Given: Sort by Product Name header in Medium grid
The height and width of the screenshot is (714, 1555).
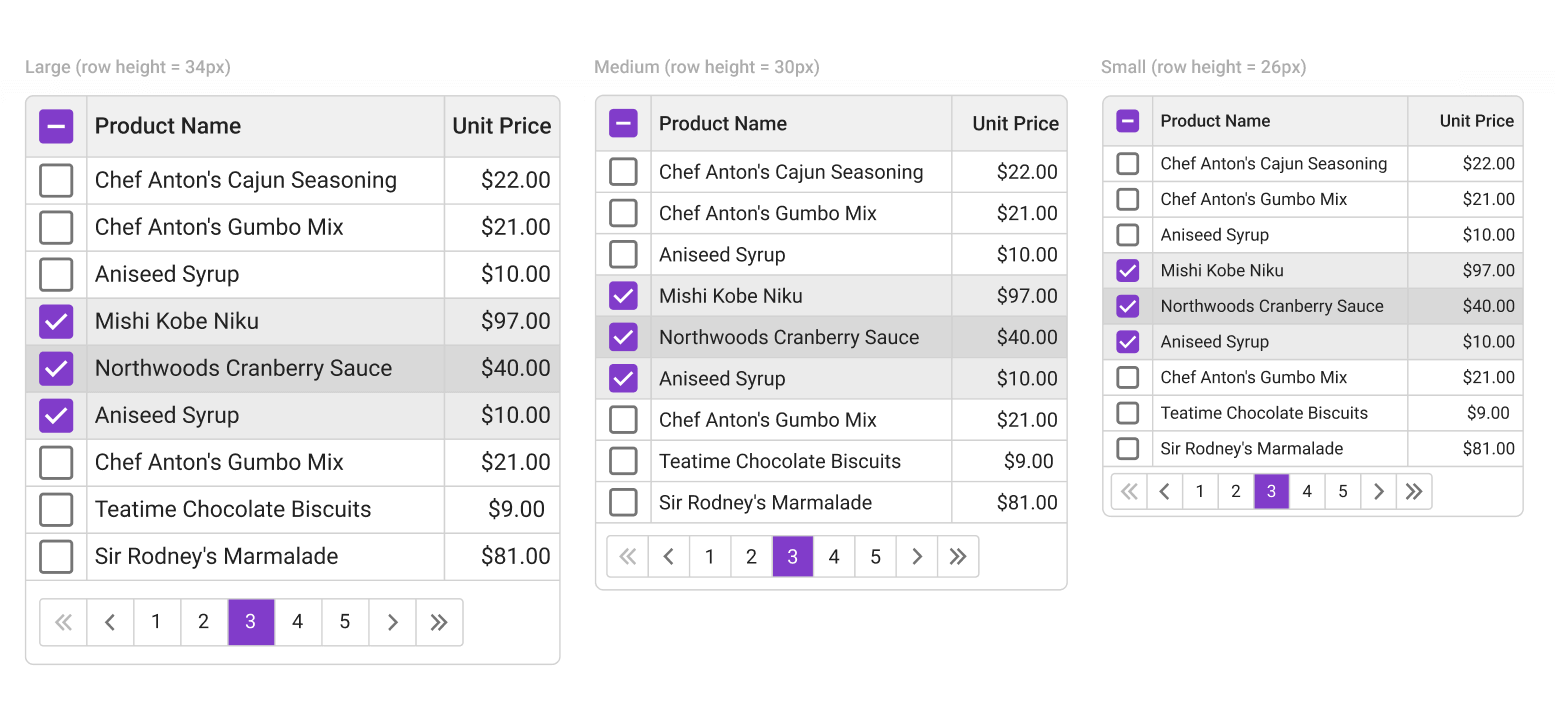Looking at the screenshot, I should (722, 124).
